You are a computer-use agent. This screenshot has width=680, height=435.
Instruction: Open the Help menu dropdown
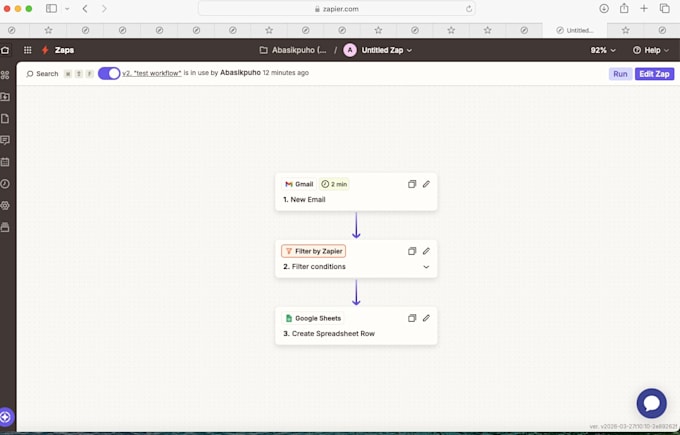click(x=651, y=50)
